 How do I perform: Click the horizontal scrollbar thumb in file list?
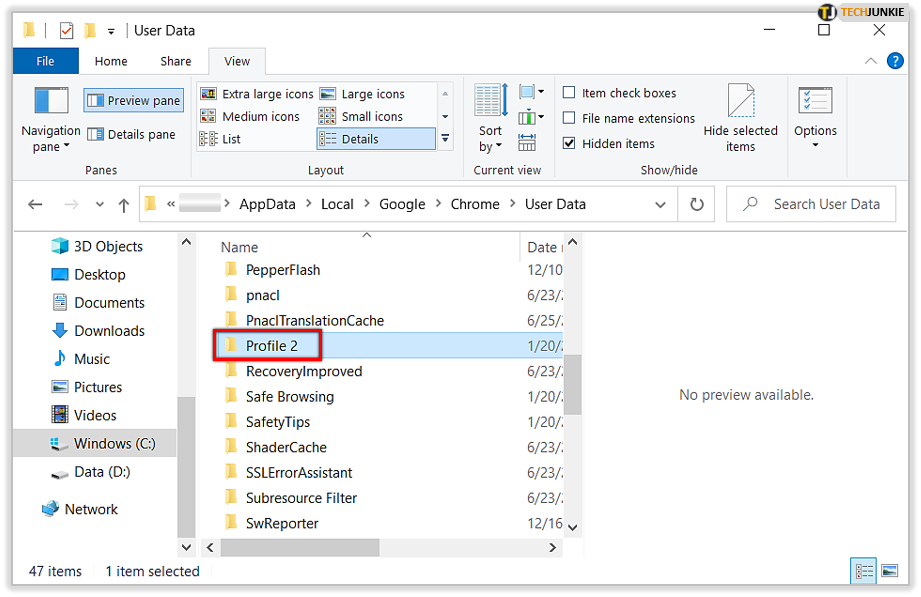[300, 548]
